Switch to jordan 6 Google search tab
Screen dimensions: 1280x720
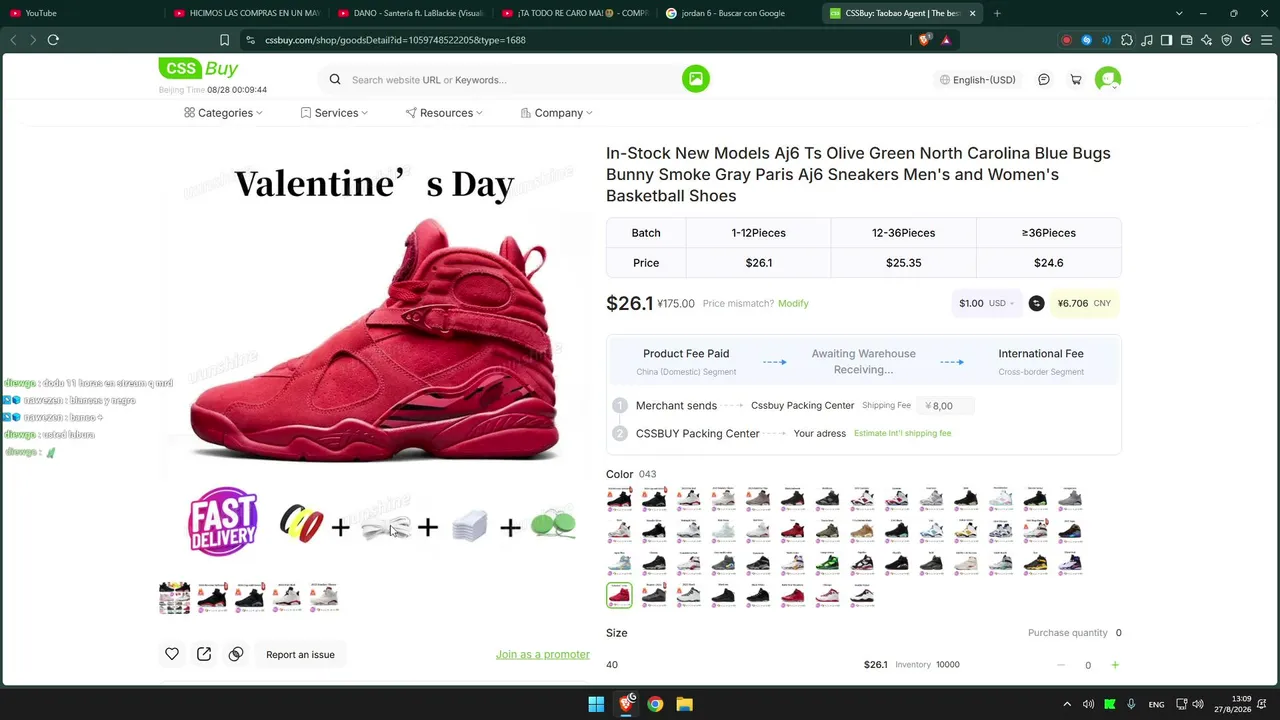click(740, 13)
